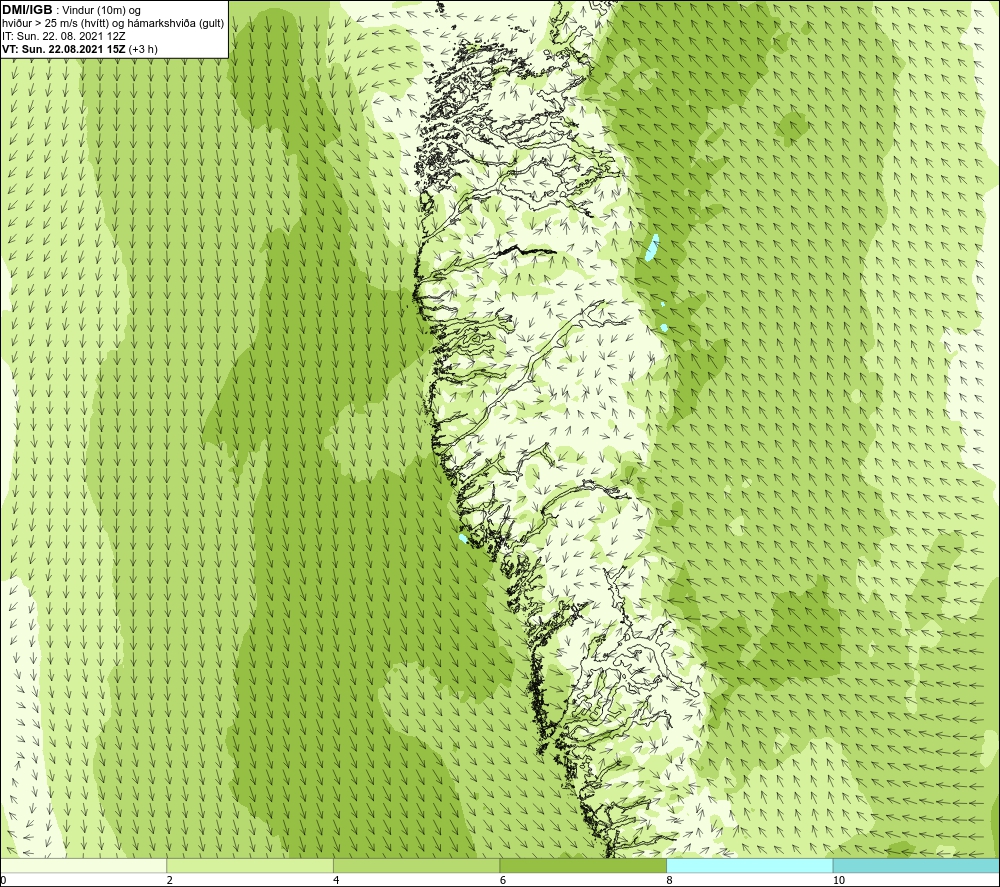Click the 'IT: Sun. 22. 08. 2021 12Z' line
This screenshot has width=1000, height=887.
coord(64,36)
